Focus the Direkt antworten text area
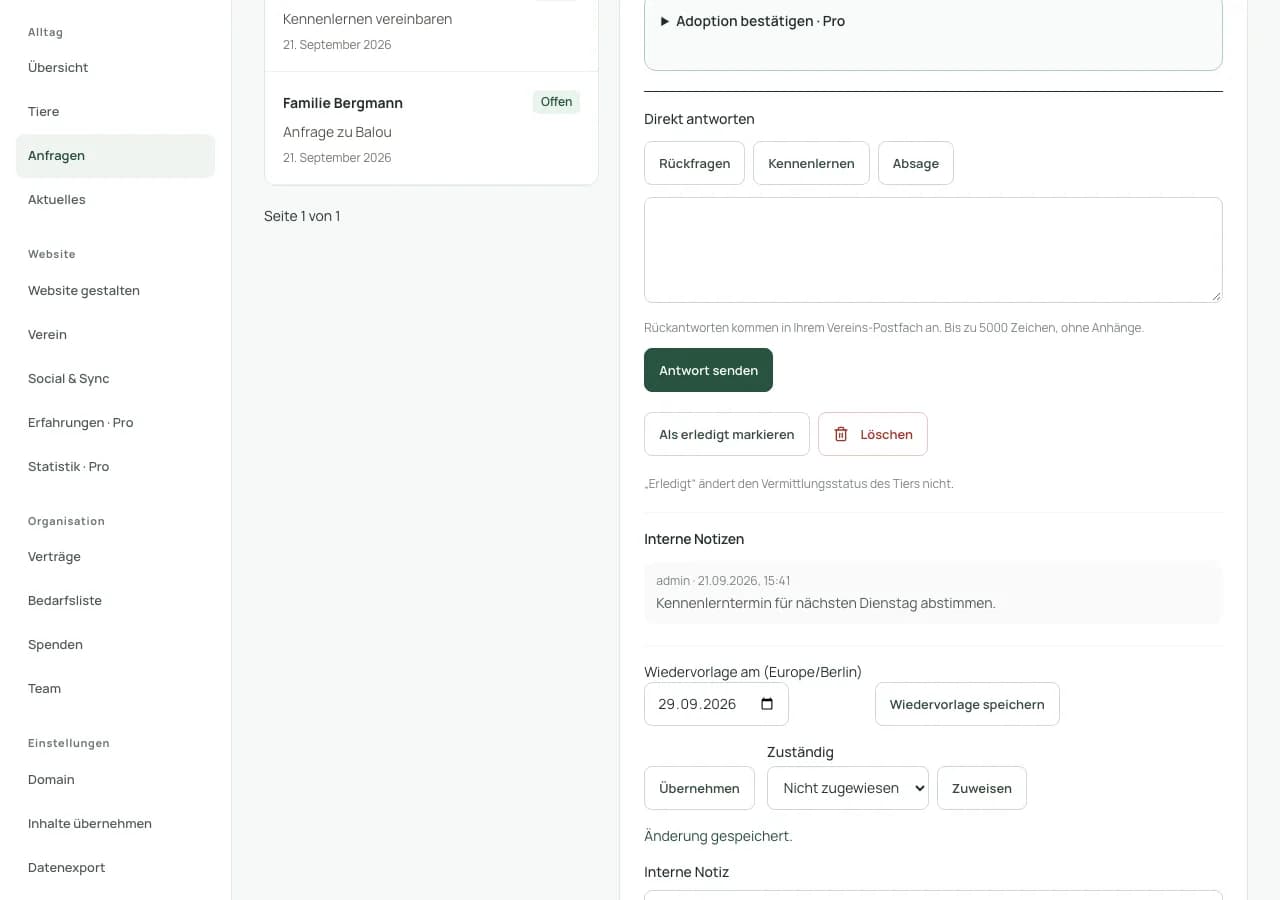Screen dimensions: 1280x900 pyautogui.click(x=933, y=250)
